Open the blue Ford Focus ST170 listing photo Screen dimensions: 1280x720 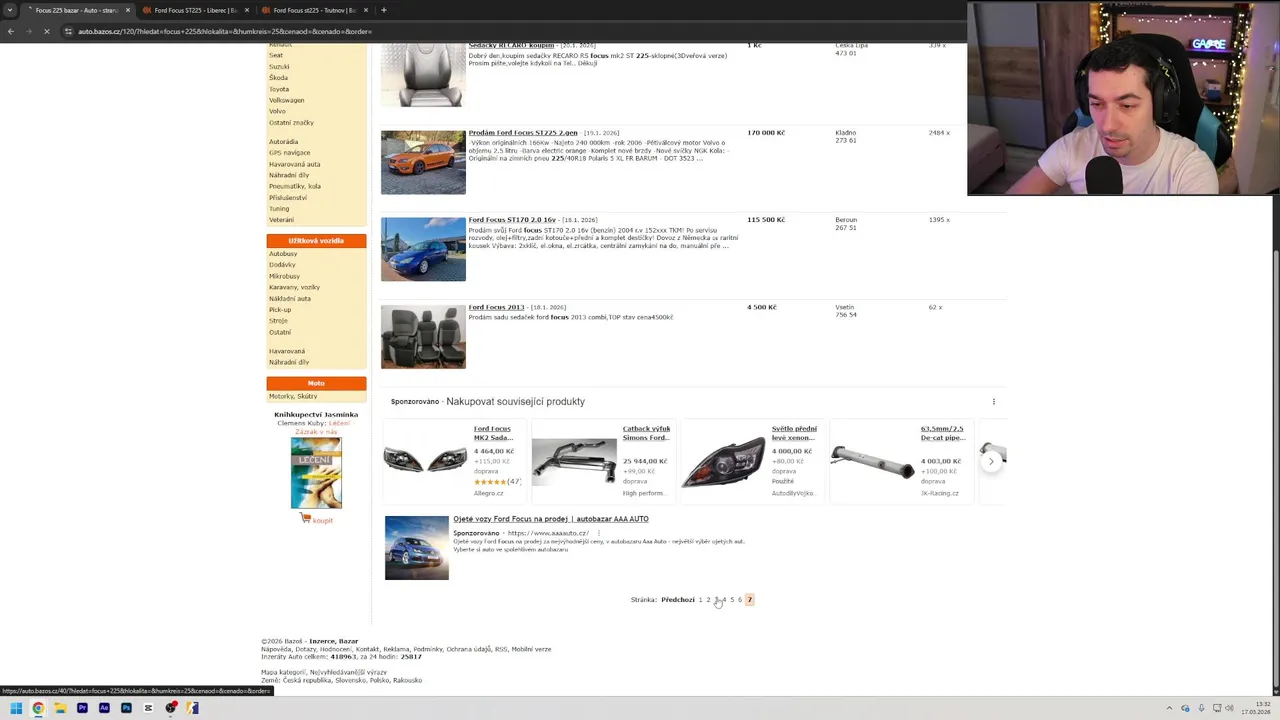click(423, 249)
